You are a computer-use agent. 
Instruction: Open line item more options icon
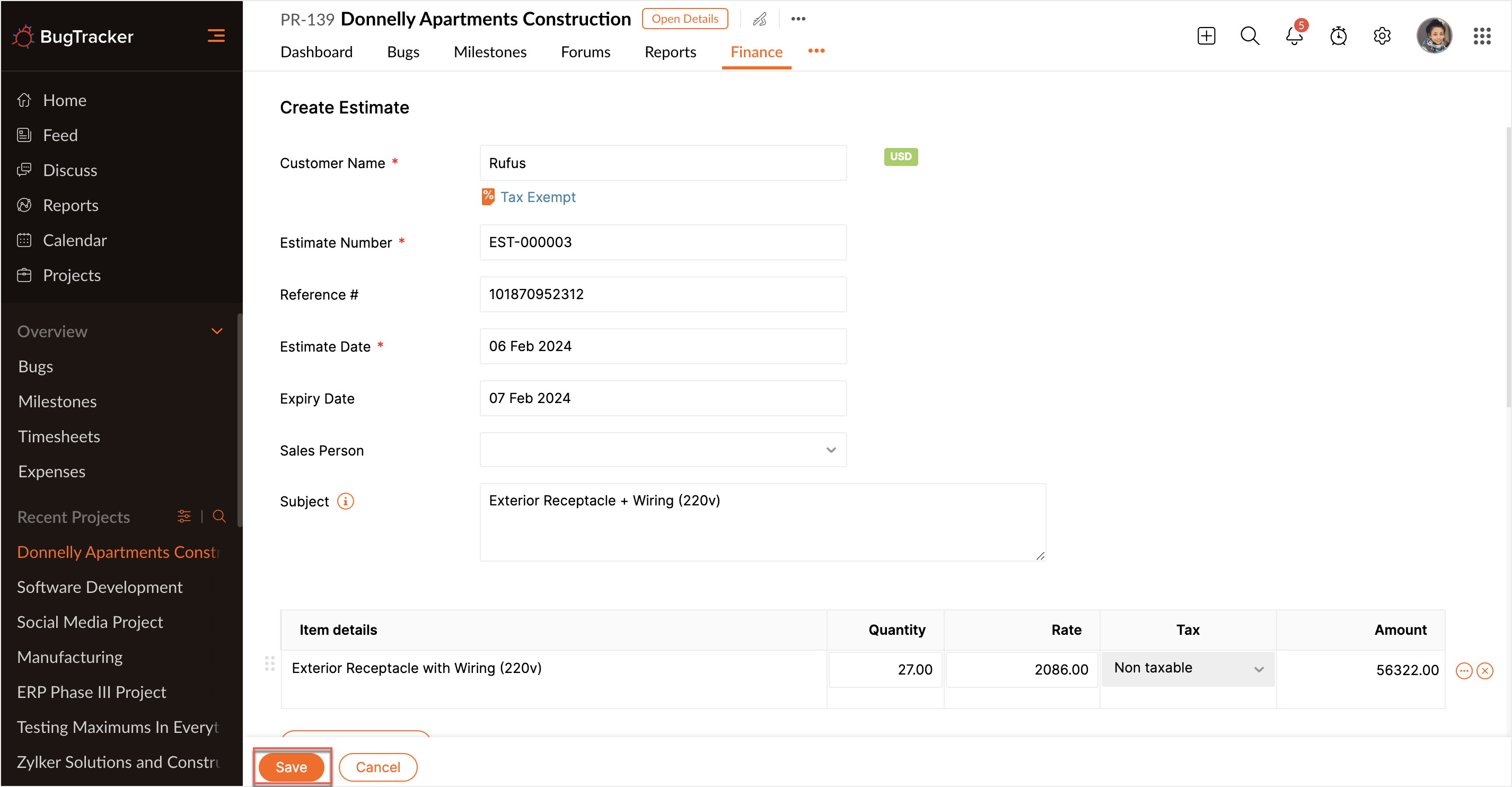pos(1464,671)
